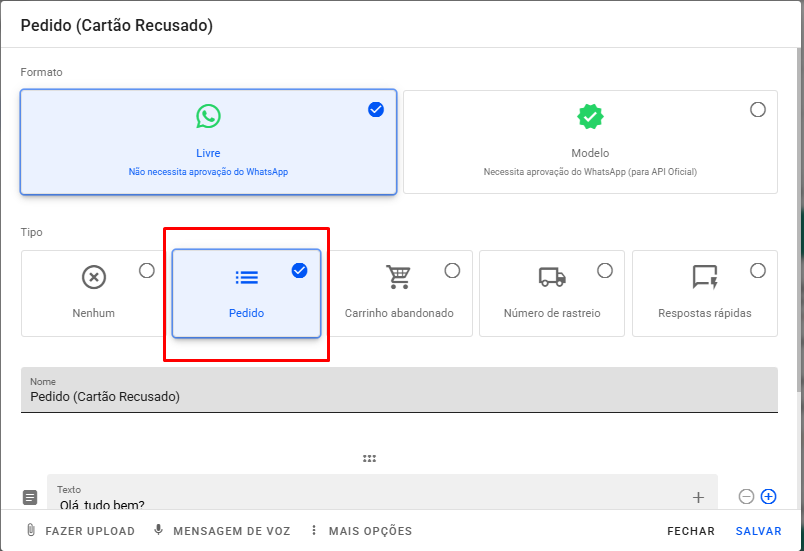Click the list icon in Pedido card

pos(246,277)
